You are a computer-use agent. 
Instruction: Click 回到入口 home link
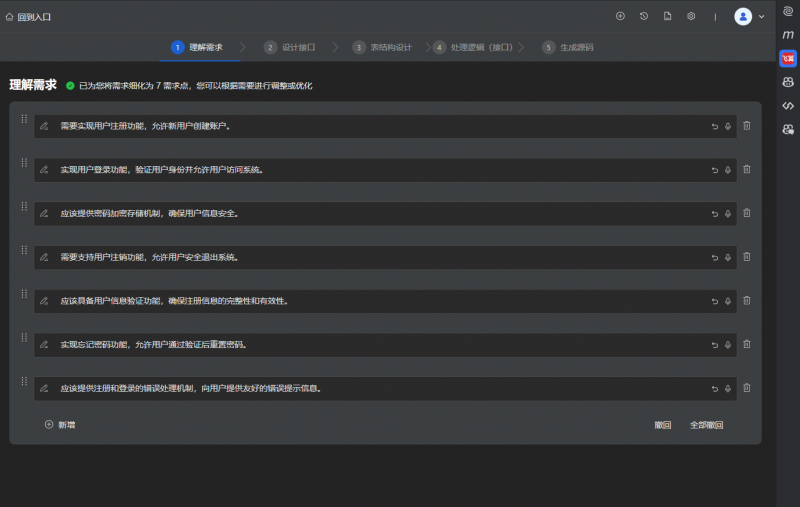click(28, 17)
